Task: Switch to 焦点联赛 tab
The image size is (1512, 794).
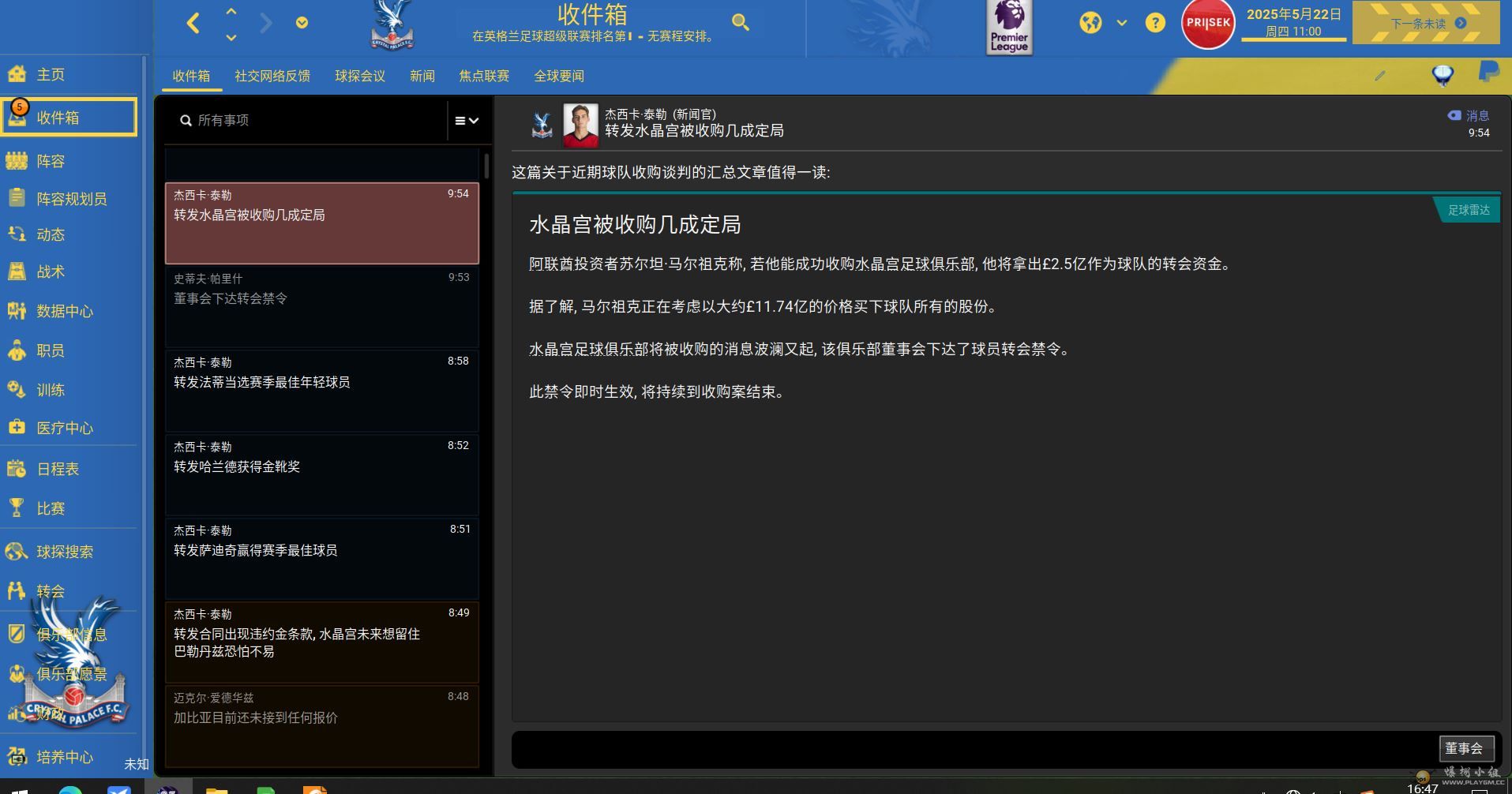Action: [x=484, y=76]
